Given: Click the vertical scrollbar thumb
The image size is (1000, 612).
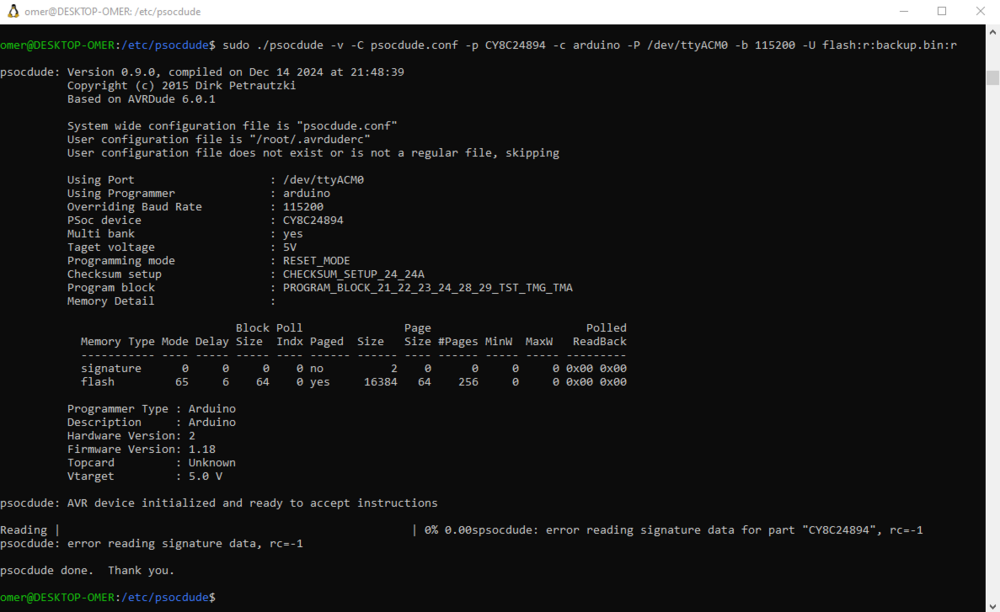Looking at the screenshot, I should (x=992, y=78).
